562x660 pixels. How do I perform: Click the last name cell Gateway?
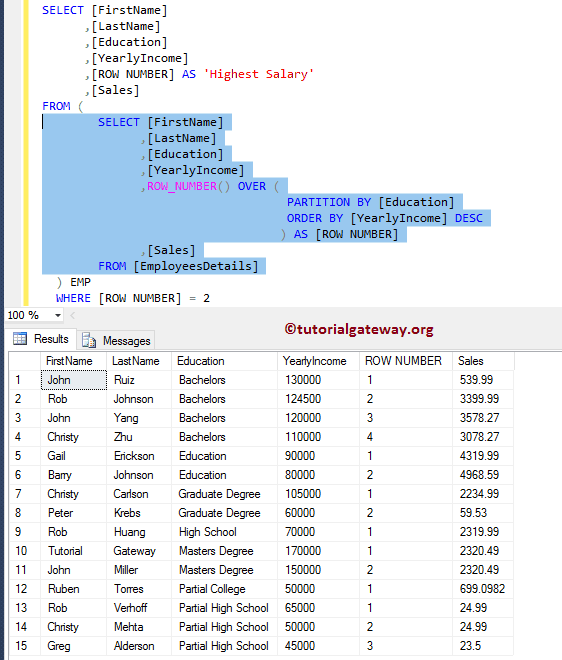click(x=139, y=551)
